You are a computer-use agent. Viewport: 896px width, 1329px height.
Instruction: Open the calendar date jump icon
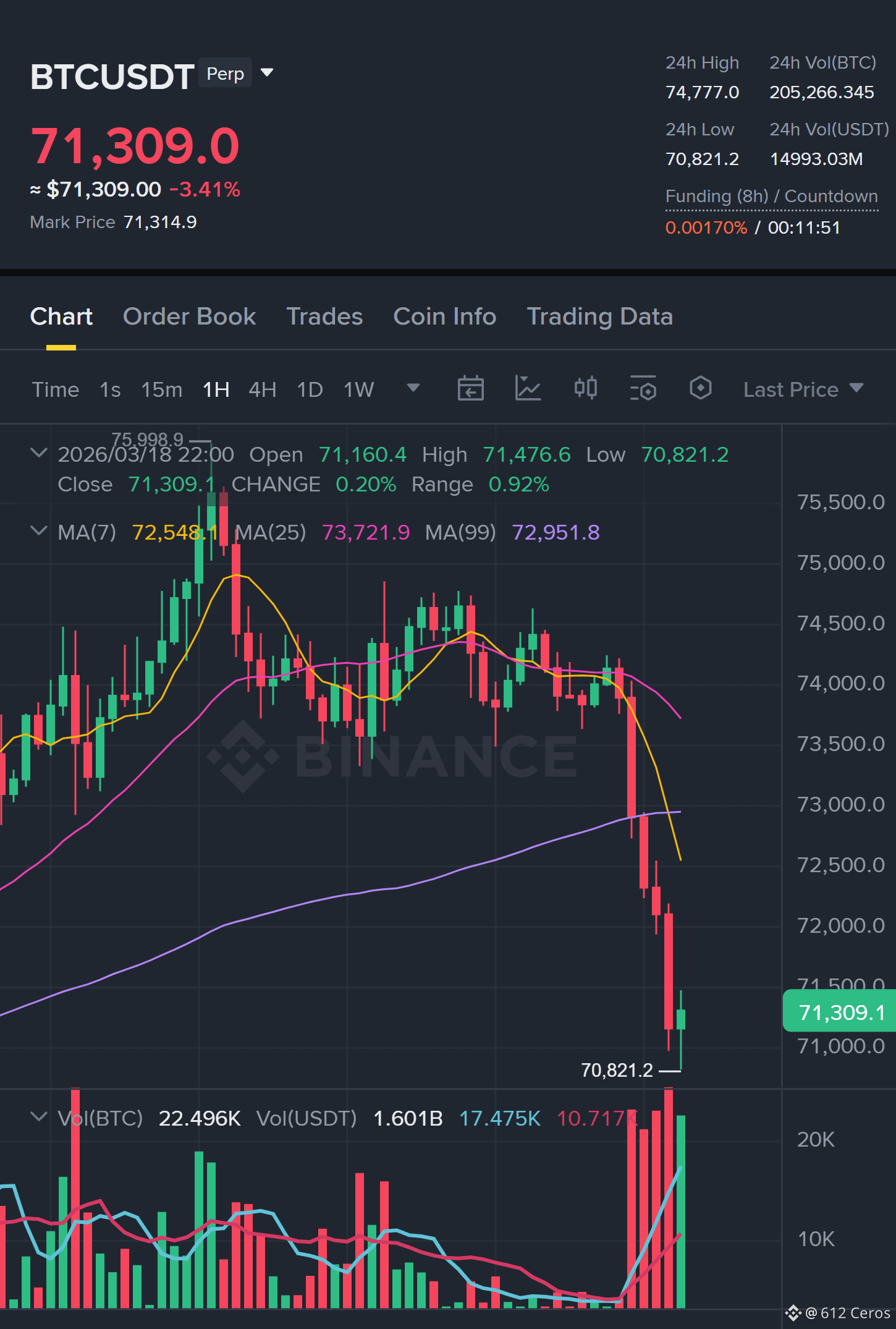tap(470, 389)
